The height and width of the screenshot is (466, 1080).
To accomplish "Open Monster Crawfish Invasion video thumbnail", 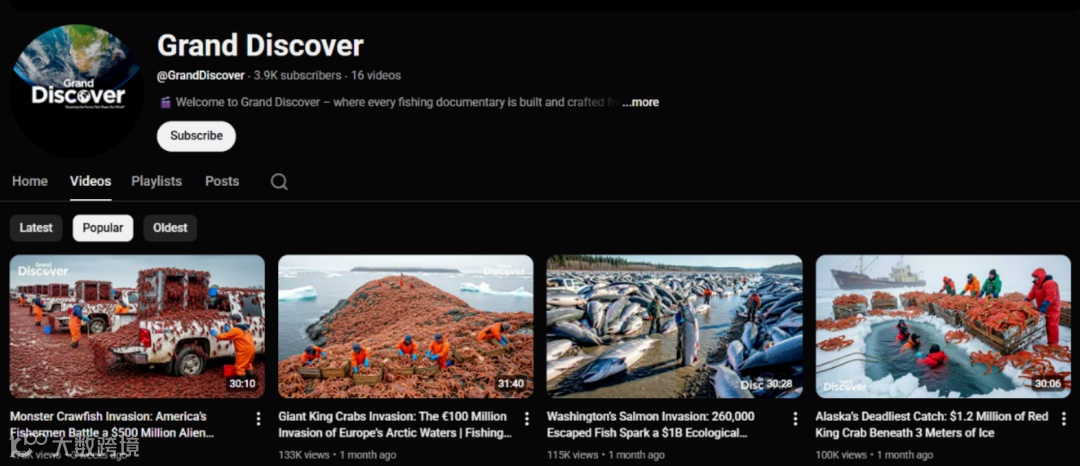I will [x=137, y=326].
